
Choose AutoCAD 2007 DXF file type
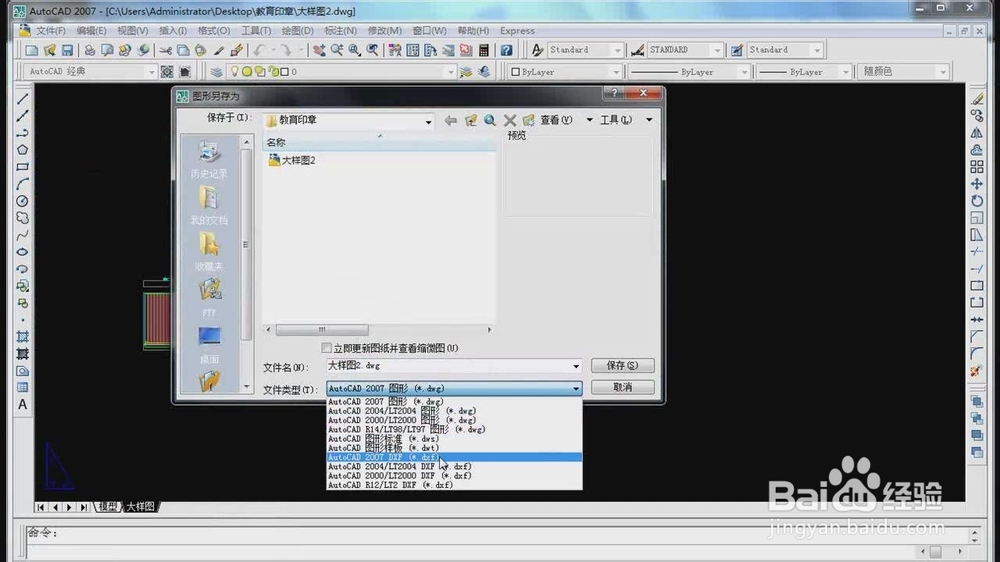pyautogui.click(x=454, y=457)
